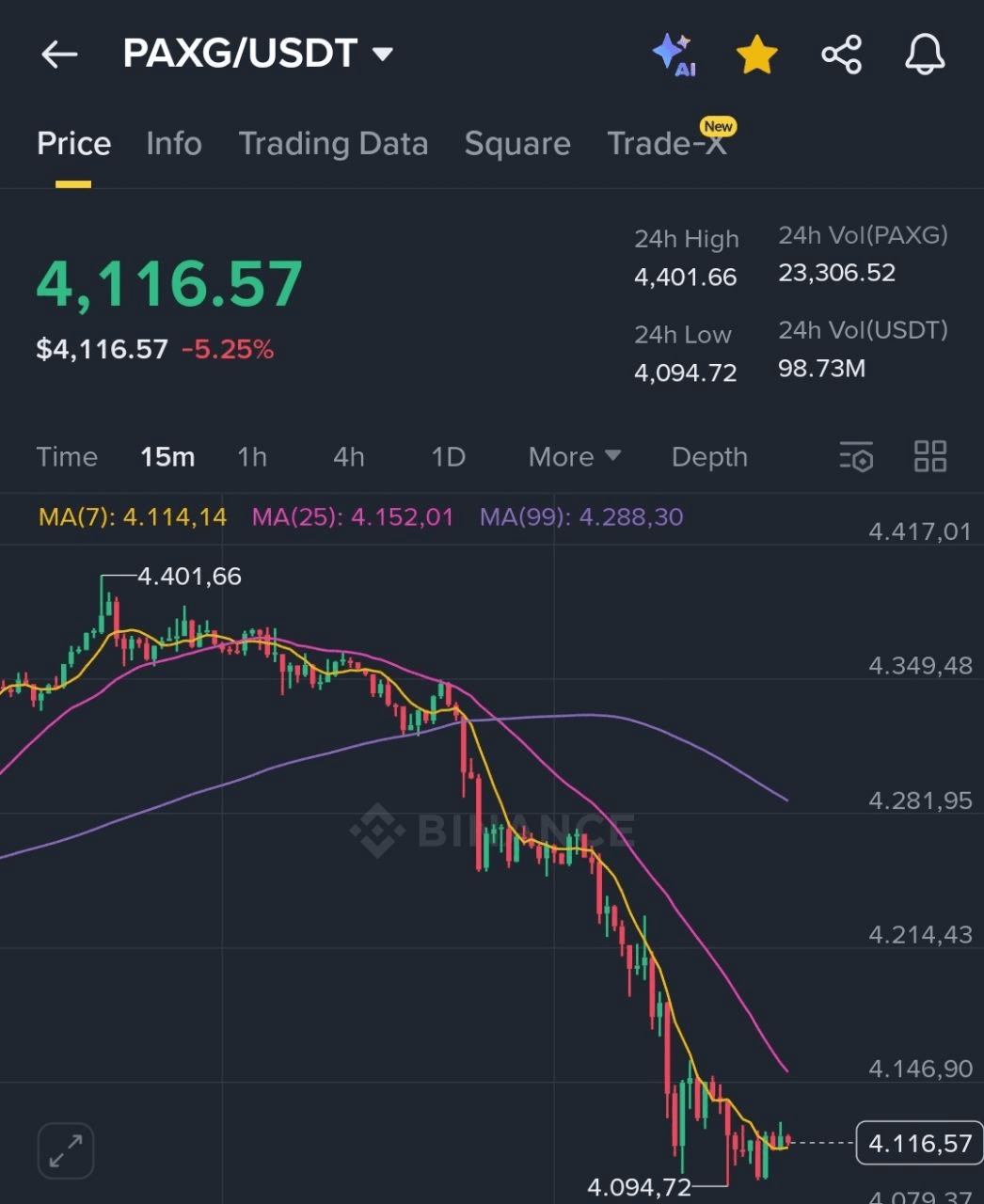This screenshot has width=984, height=1204.
Task: Tap the chart layout grid icon
Action: pos(930,457)
